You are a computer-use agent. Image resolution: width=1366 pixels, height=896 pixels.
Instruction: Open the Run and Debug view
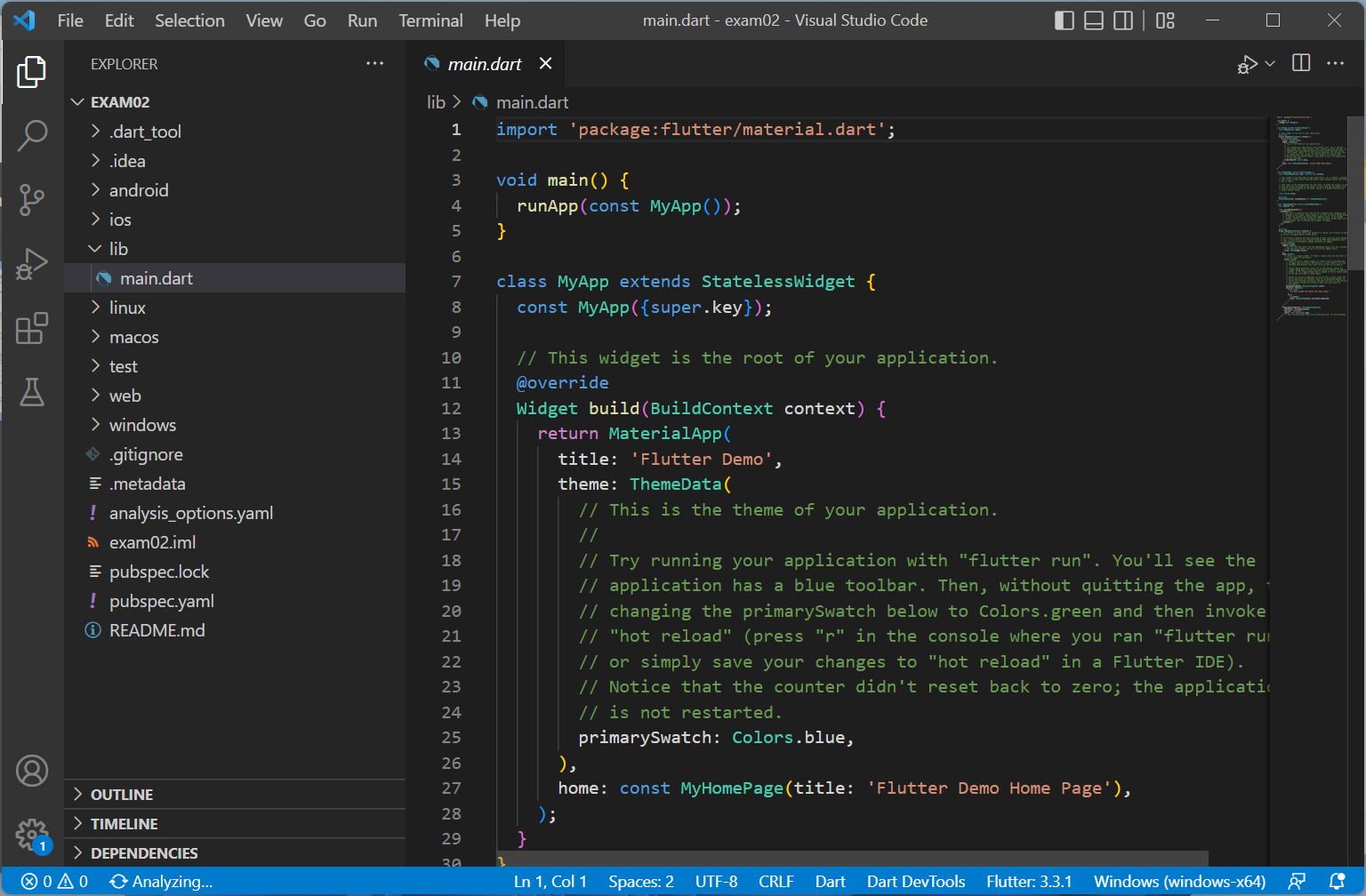[x=32, y=264]
